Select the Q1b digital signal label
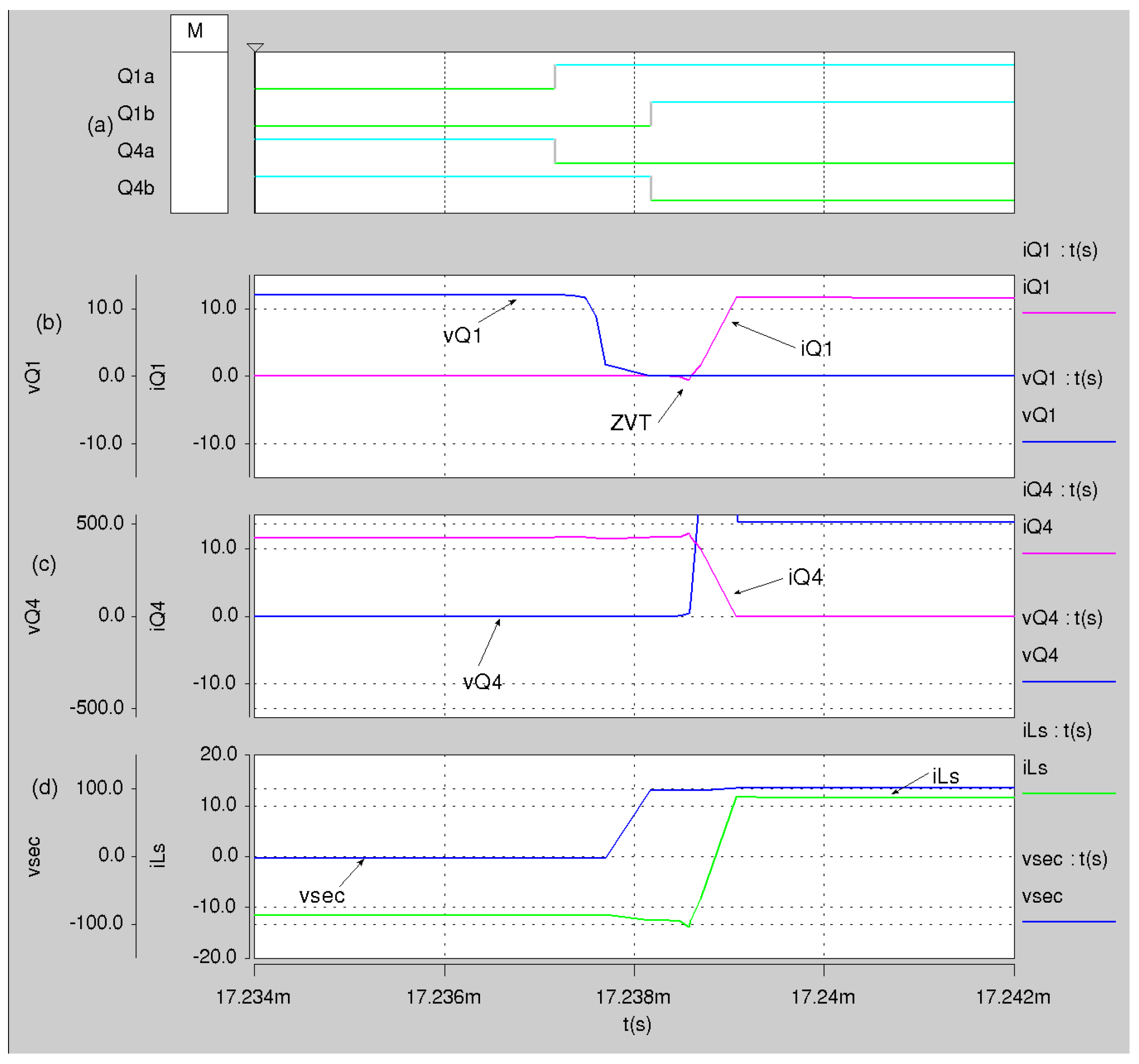This screenshot has width=1139, height=1064. click(136, 113)
